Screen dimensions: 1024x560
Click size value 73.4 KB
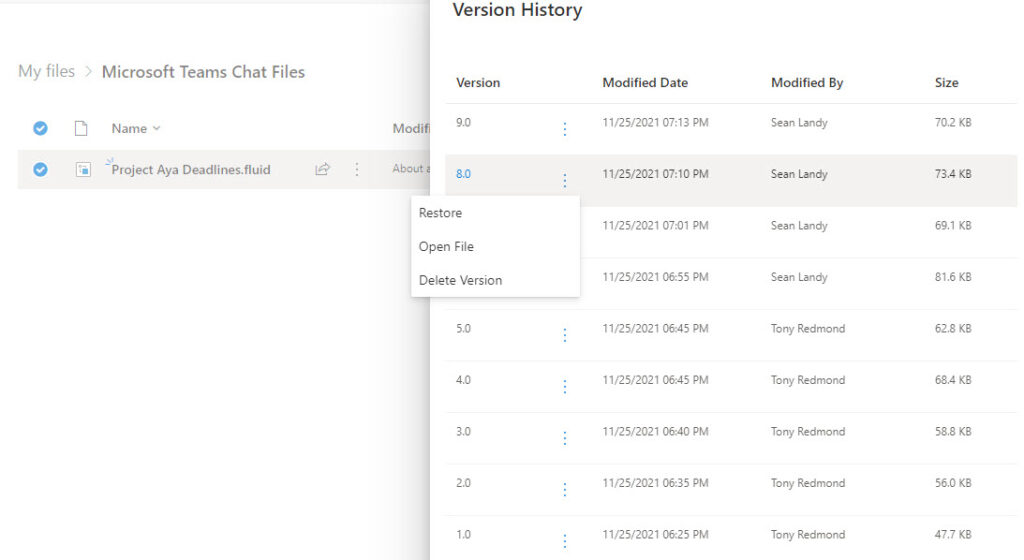click(953, 174)
